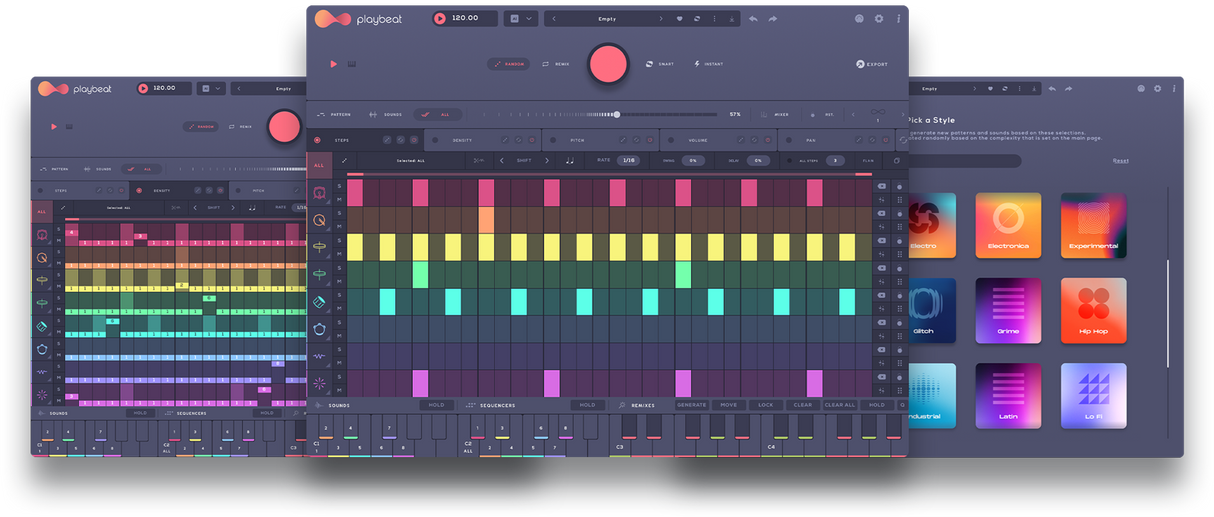Solo the kick track in center window

coord(339,186)
